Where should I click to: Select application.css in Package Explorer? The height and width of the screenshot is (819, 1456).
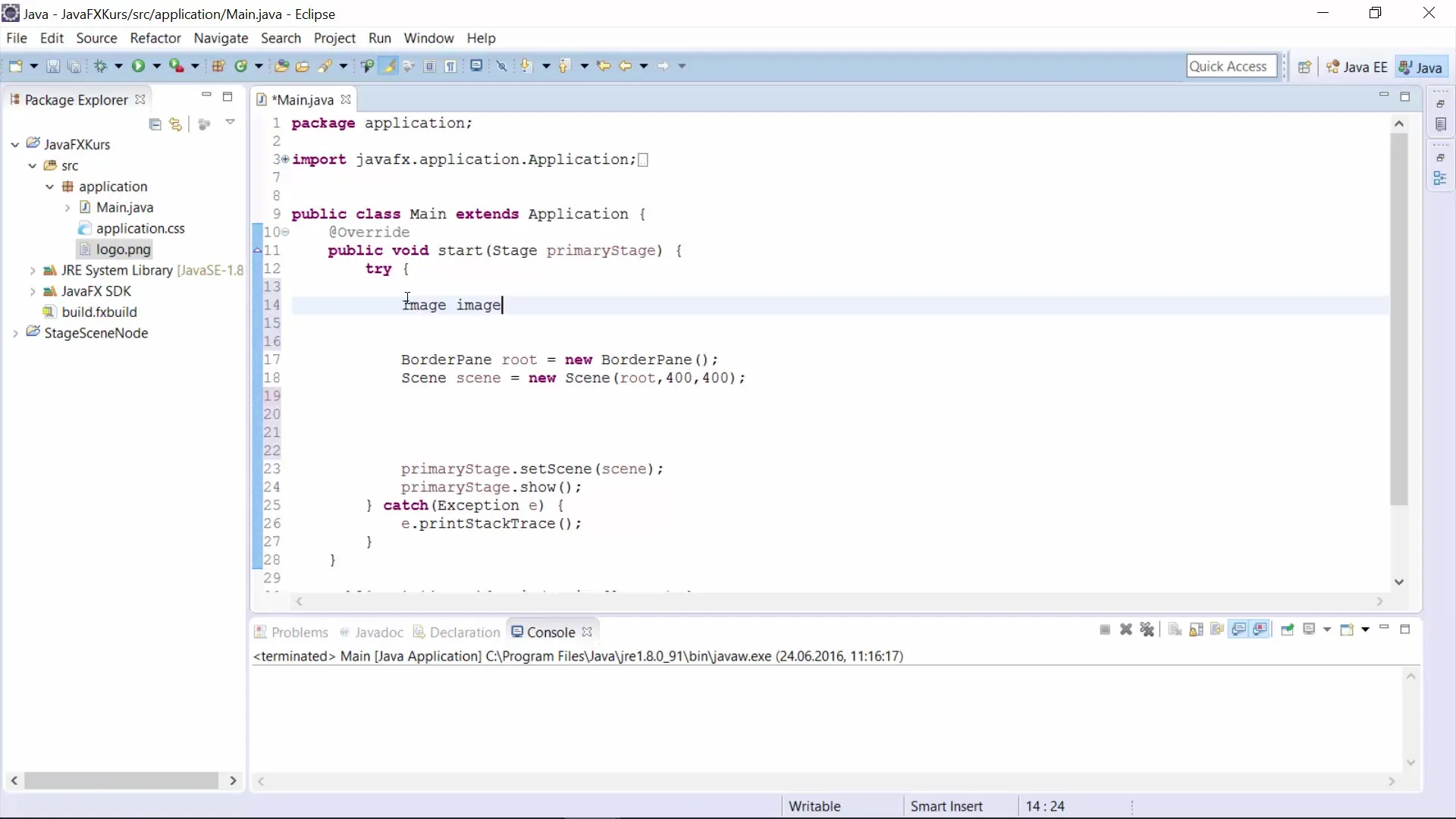click(132, 228)
